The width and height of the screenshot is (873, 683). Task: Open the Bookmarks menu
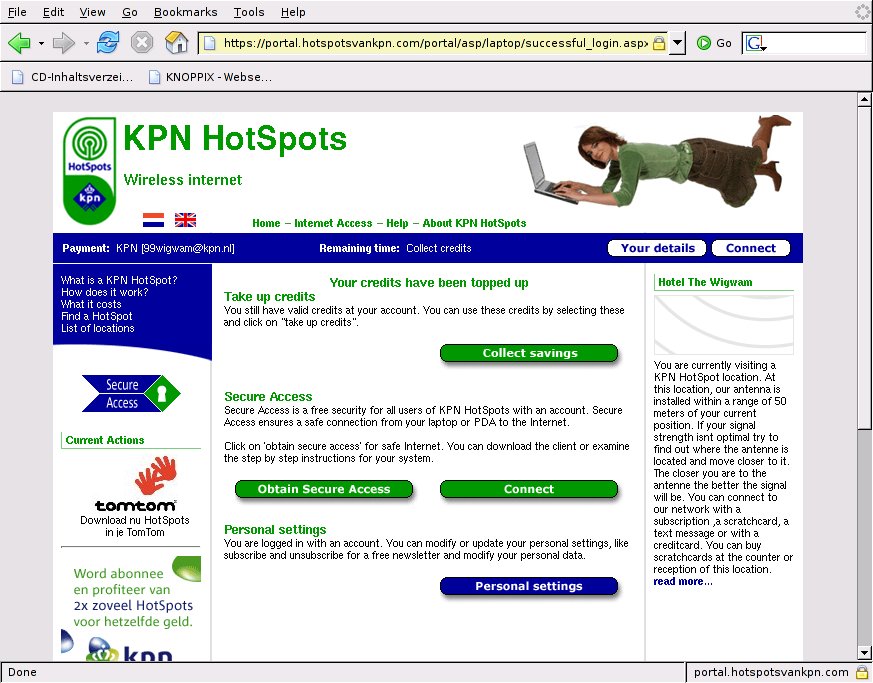point(187,12)
